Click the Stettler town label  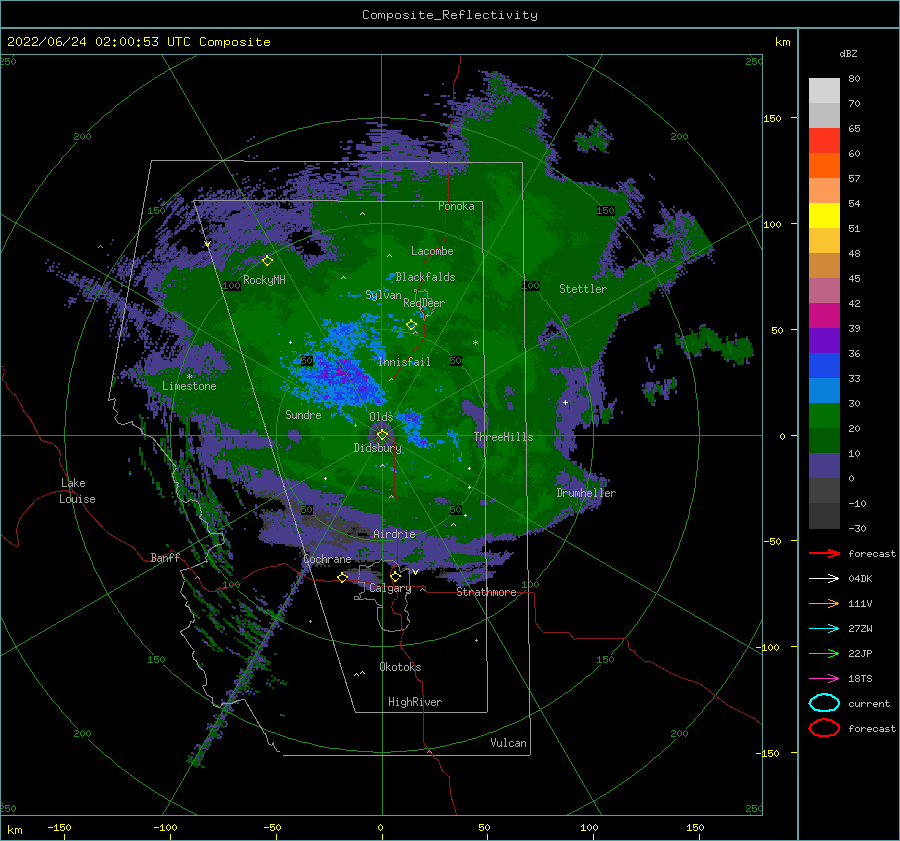583,289
